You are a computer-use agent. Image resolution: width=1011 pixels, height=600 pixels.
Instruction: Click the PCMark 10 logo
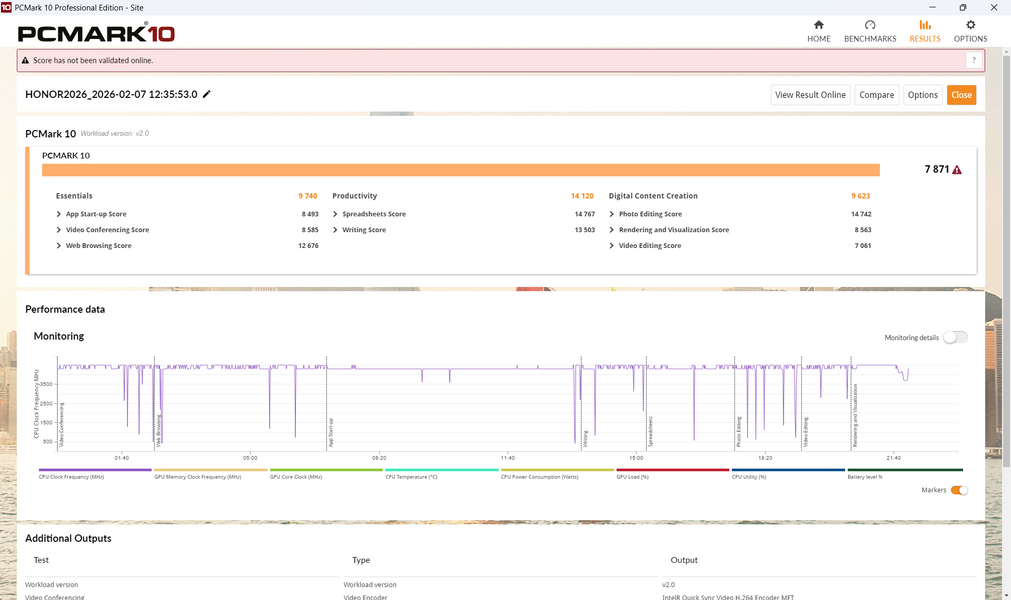tap(96, 34)
